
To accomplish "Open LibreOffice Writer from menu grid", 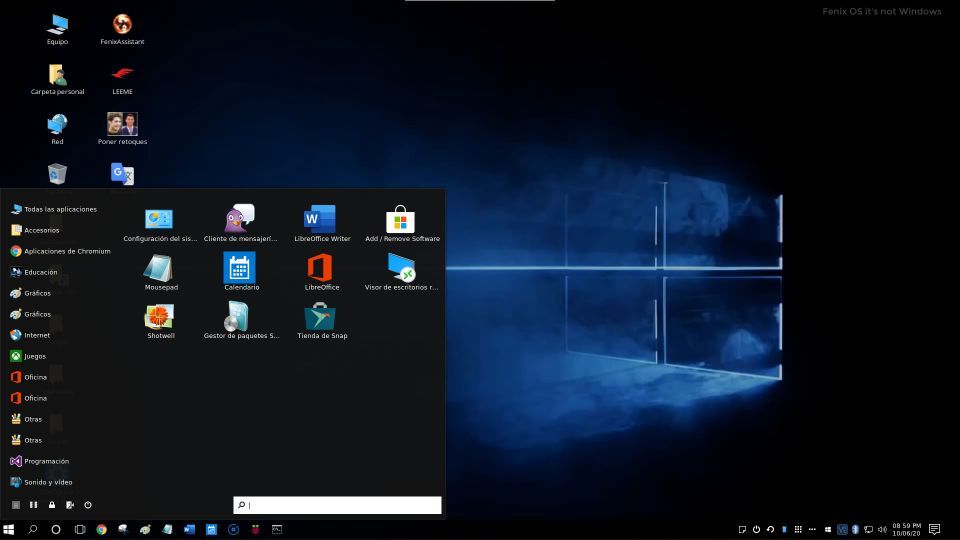I will (321, 225).
